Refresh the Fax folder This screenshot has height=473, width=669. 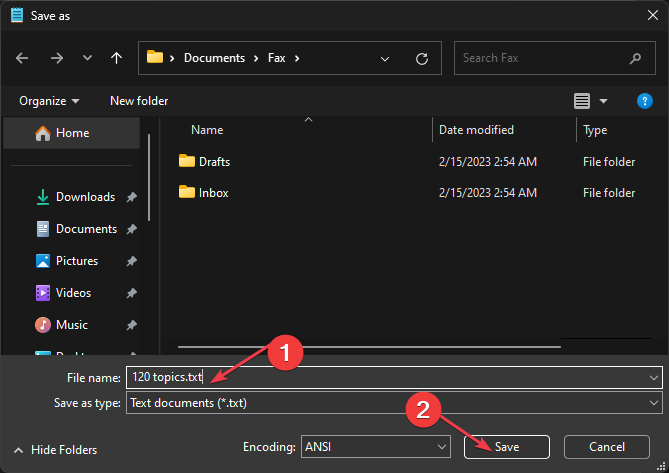[x=422, y=58]
